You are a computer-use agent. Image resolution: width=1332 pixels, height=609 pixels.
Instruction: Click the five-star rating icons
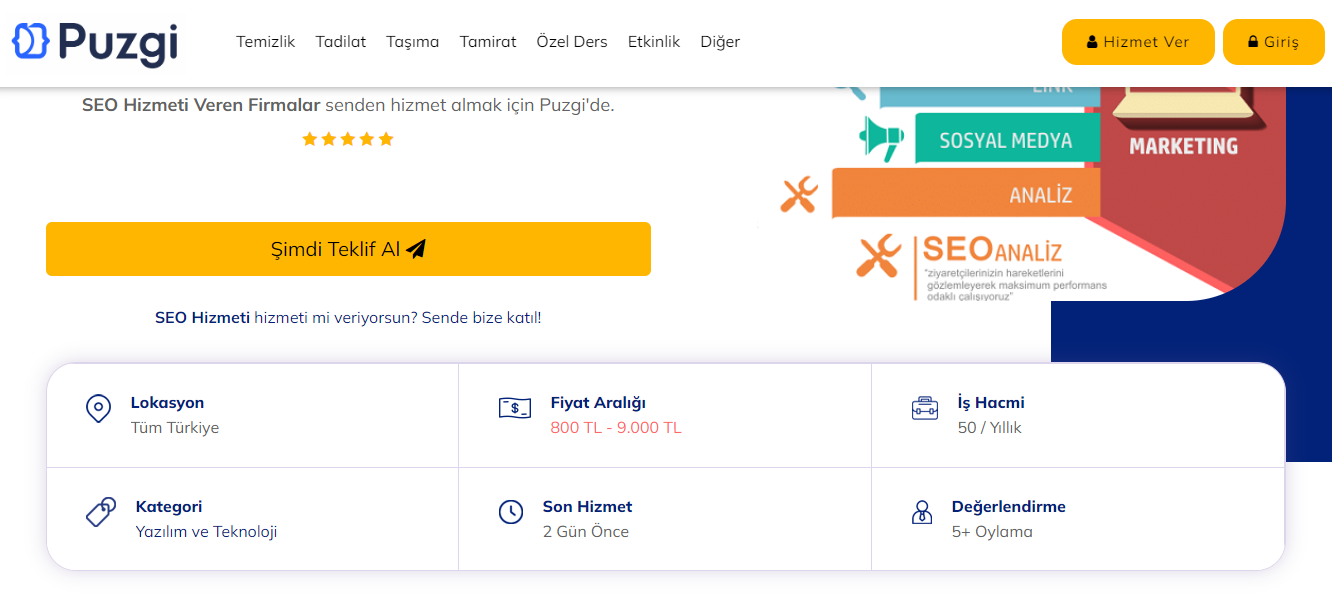pyautogui.click(x=348, y=139)
